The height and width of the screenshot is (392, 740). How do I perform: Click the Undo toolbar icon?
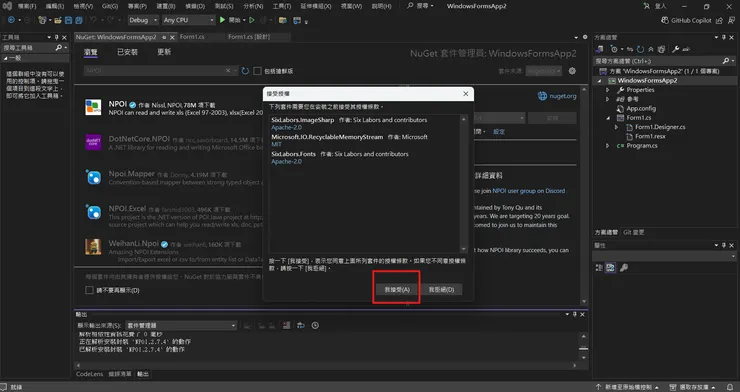(93, 20)
